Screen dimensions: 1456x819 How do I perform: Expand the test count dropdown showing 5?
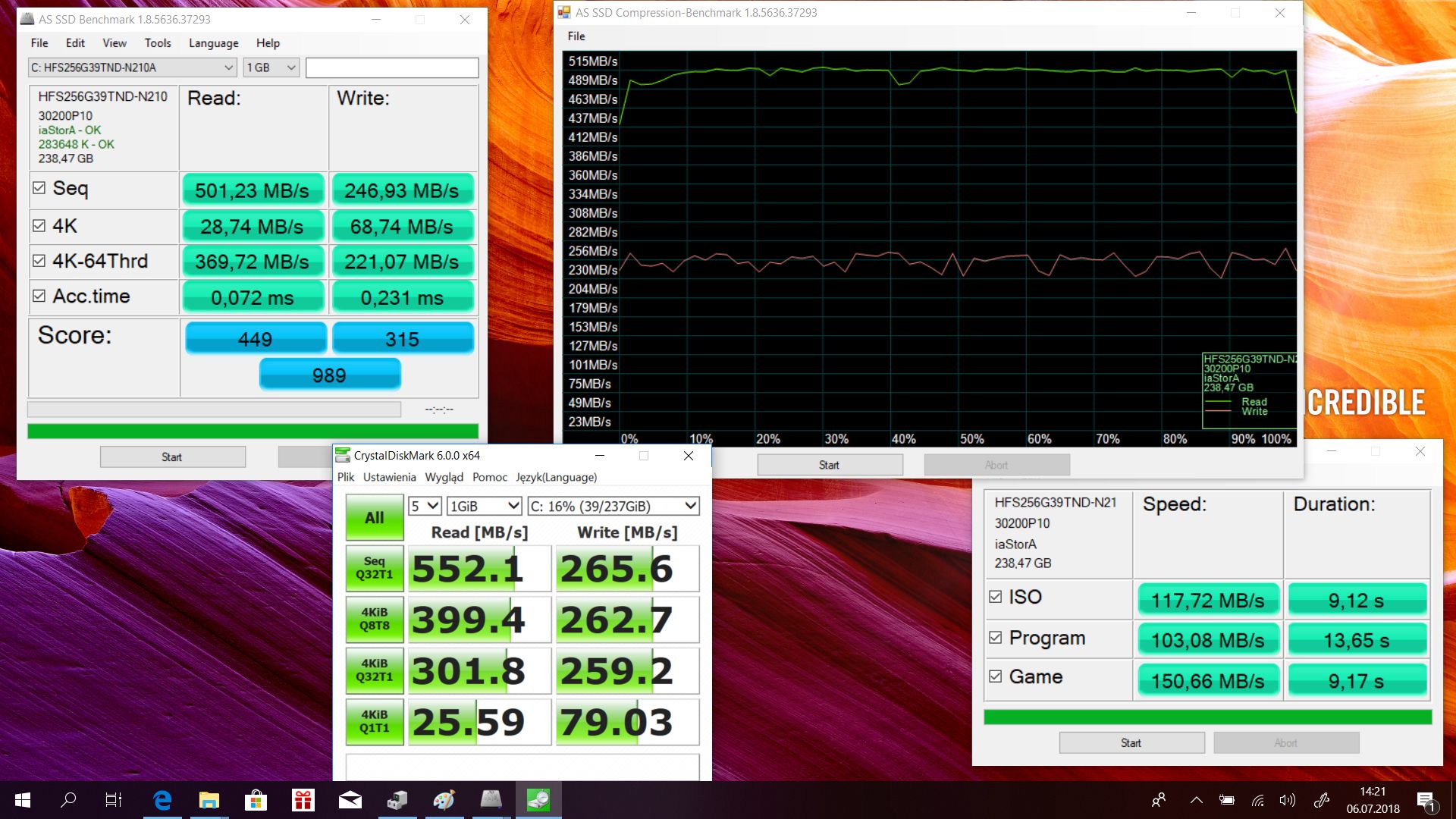425,506
